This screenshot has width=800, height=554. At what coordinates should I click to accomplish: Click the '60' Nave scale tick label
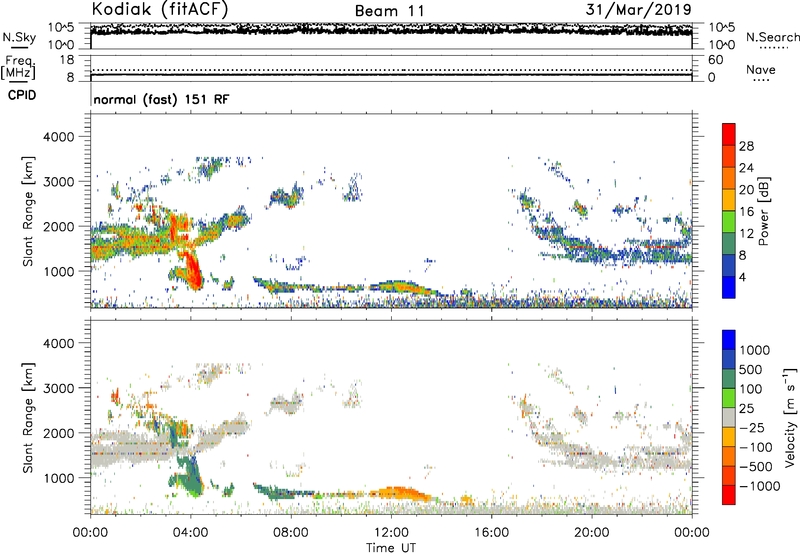(715, 60)
